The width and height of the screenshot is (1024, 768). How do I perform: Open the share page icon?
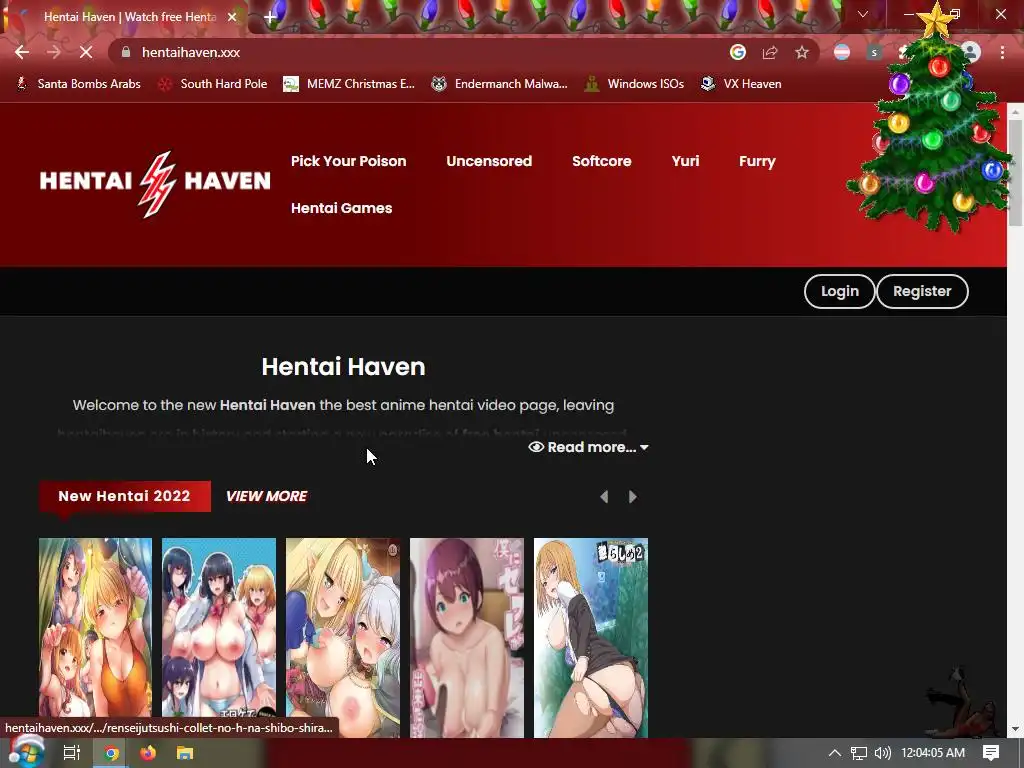tap(770, 52)
